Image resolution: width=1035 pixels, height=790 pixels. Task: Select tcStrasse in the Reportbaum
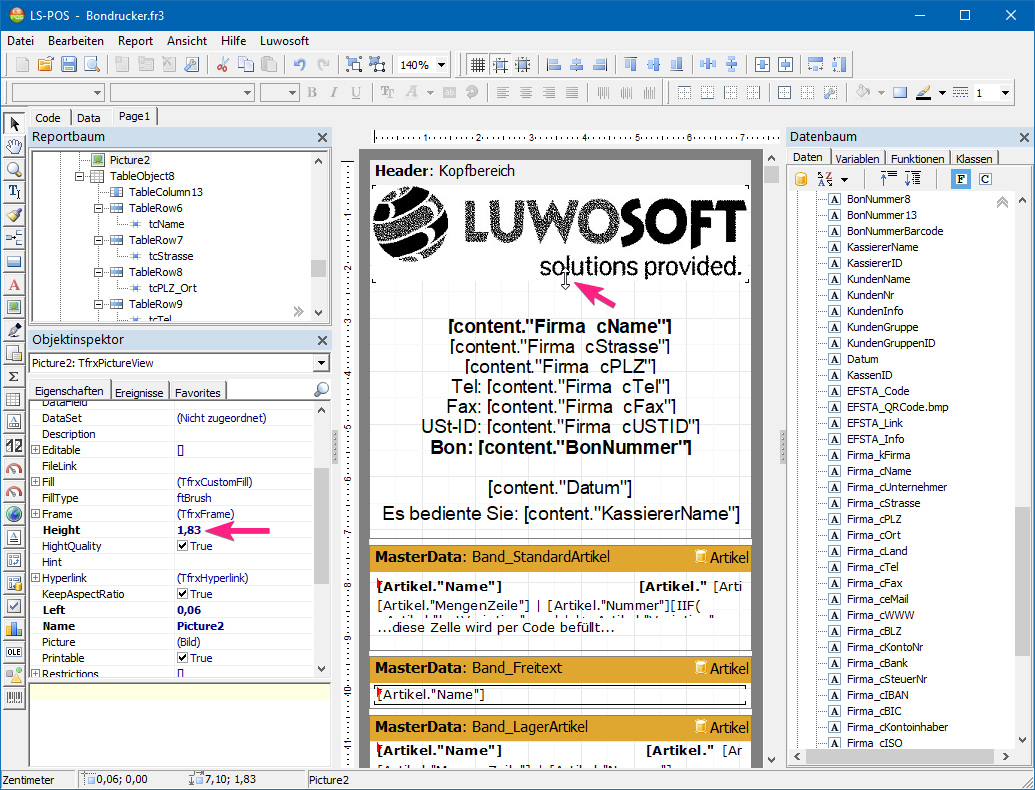pos(171,256)
